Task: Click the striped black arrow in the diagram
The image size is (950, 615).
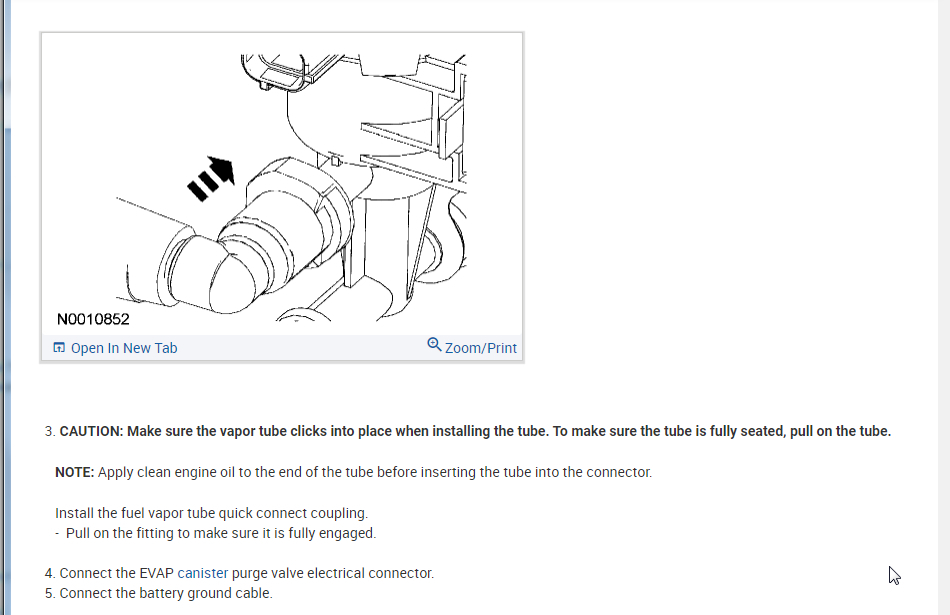Action: coord(210,178)
